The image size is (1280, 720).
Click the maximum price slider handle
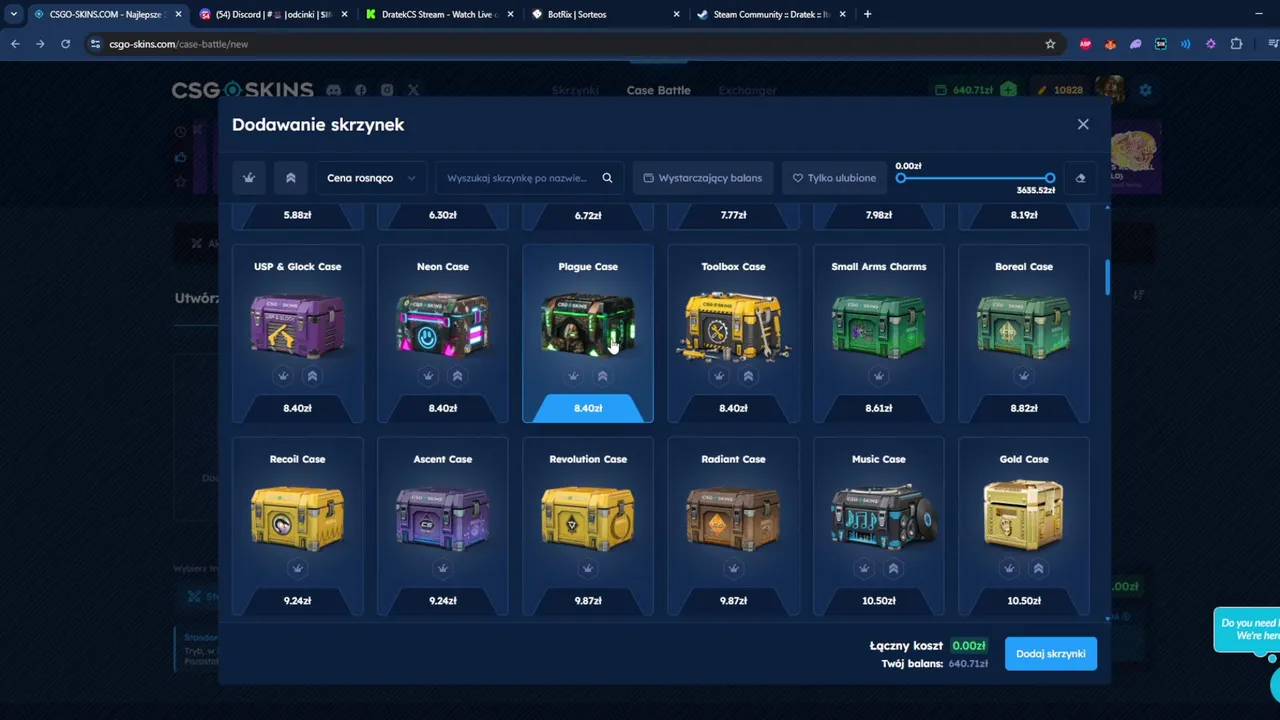click(x=1049, y=178)
